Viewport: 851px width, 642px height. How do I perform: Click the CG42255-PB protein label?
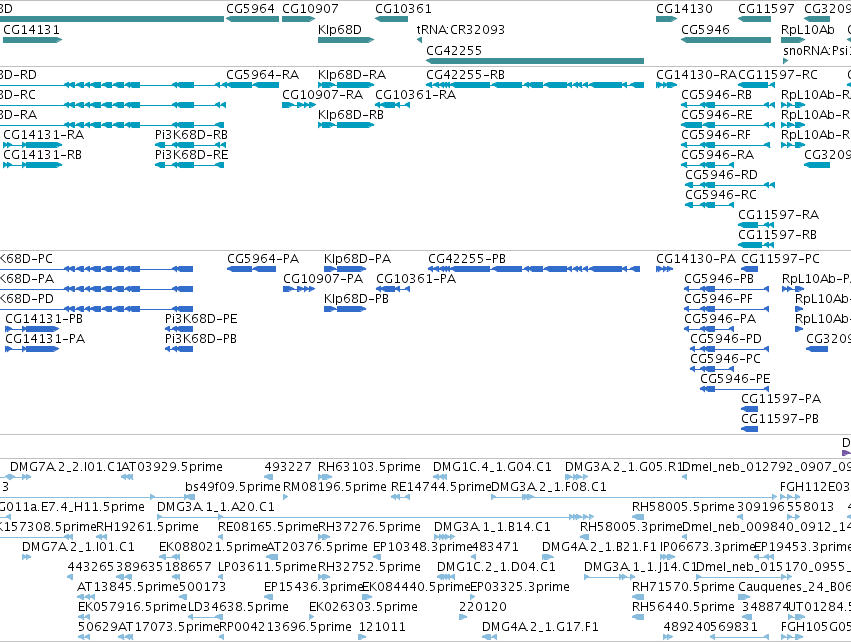(x=467, y=259)
